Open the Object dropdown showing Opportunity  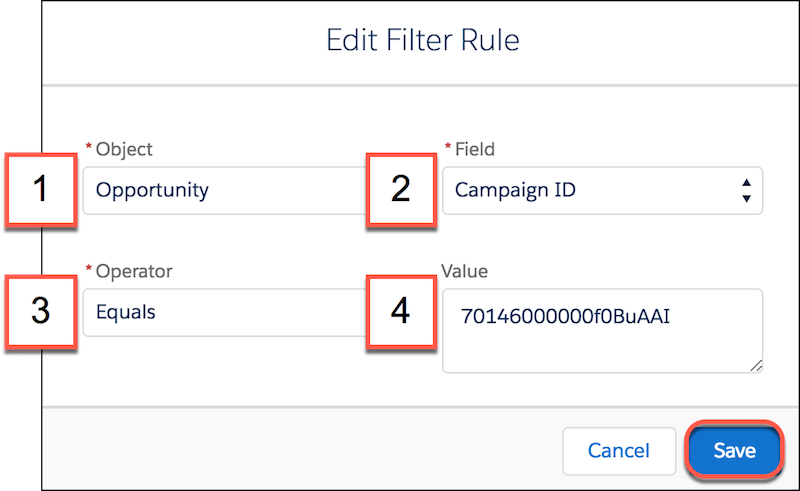click(224, 190)
